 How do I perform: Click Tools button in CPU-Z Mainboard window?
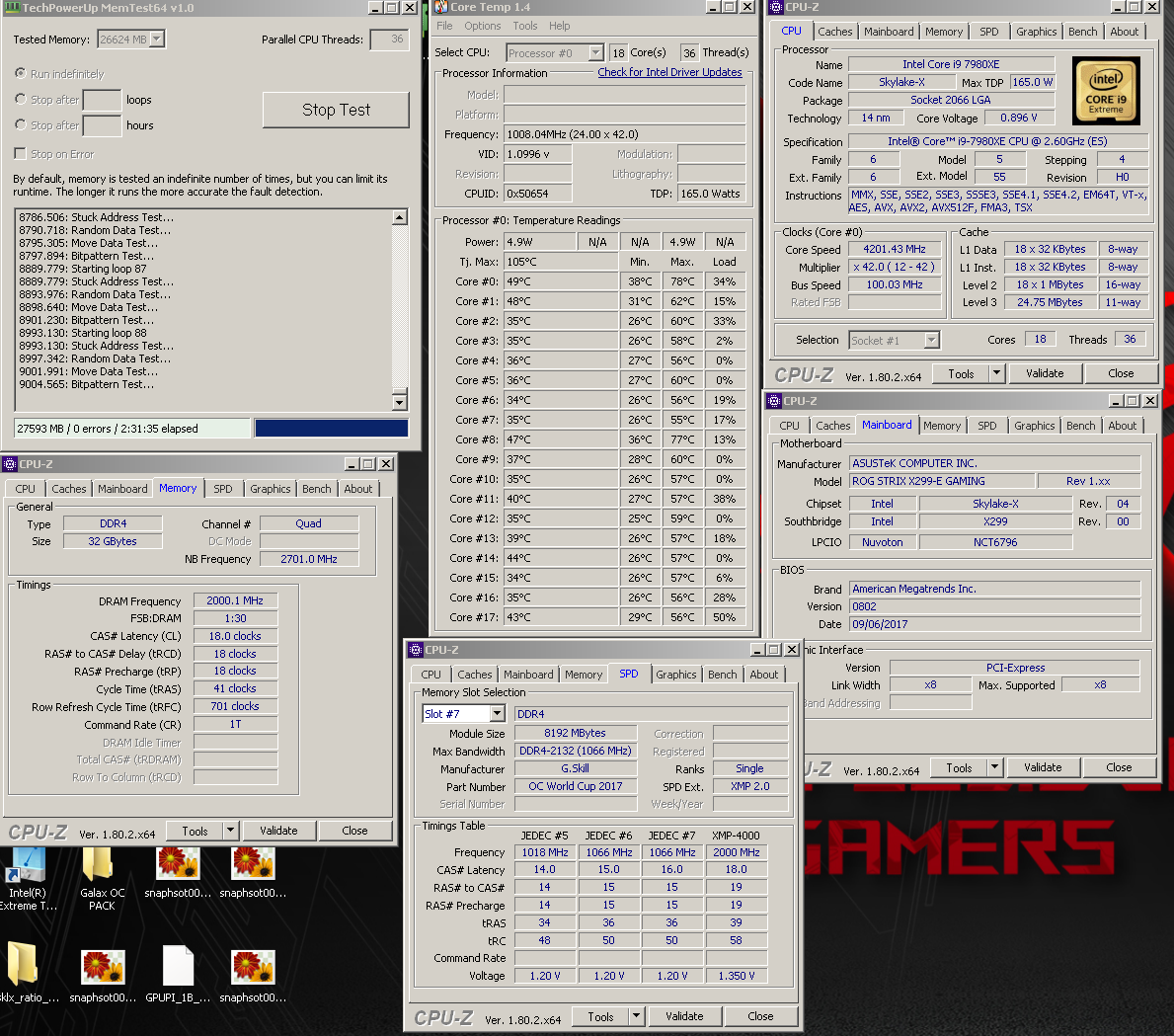pyautogui.click(x=959, y=767)
